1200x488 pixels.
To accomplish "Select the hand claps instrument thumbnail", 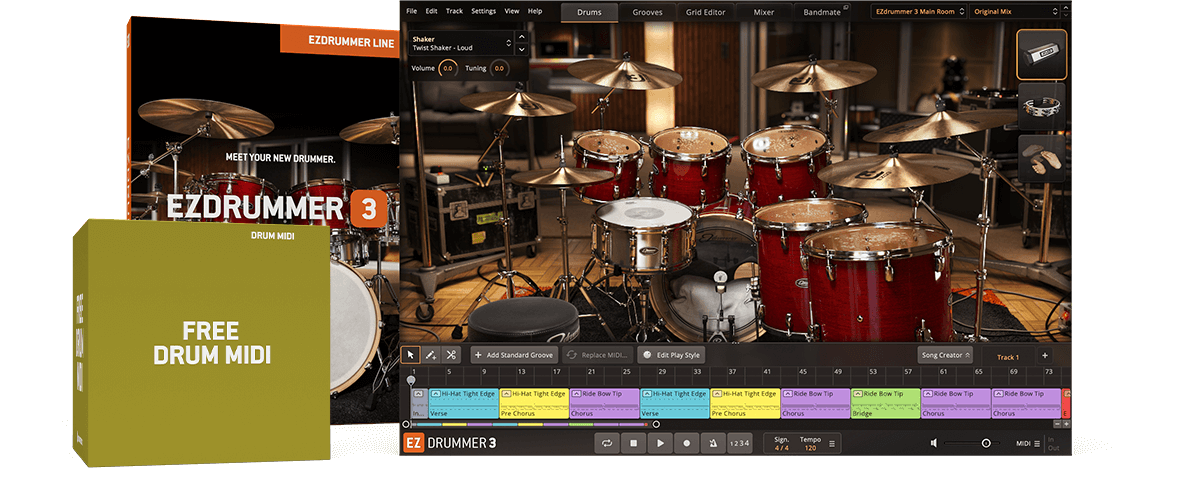I will pos(1042,159).
